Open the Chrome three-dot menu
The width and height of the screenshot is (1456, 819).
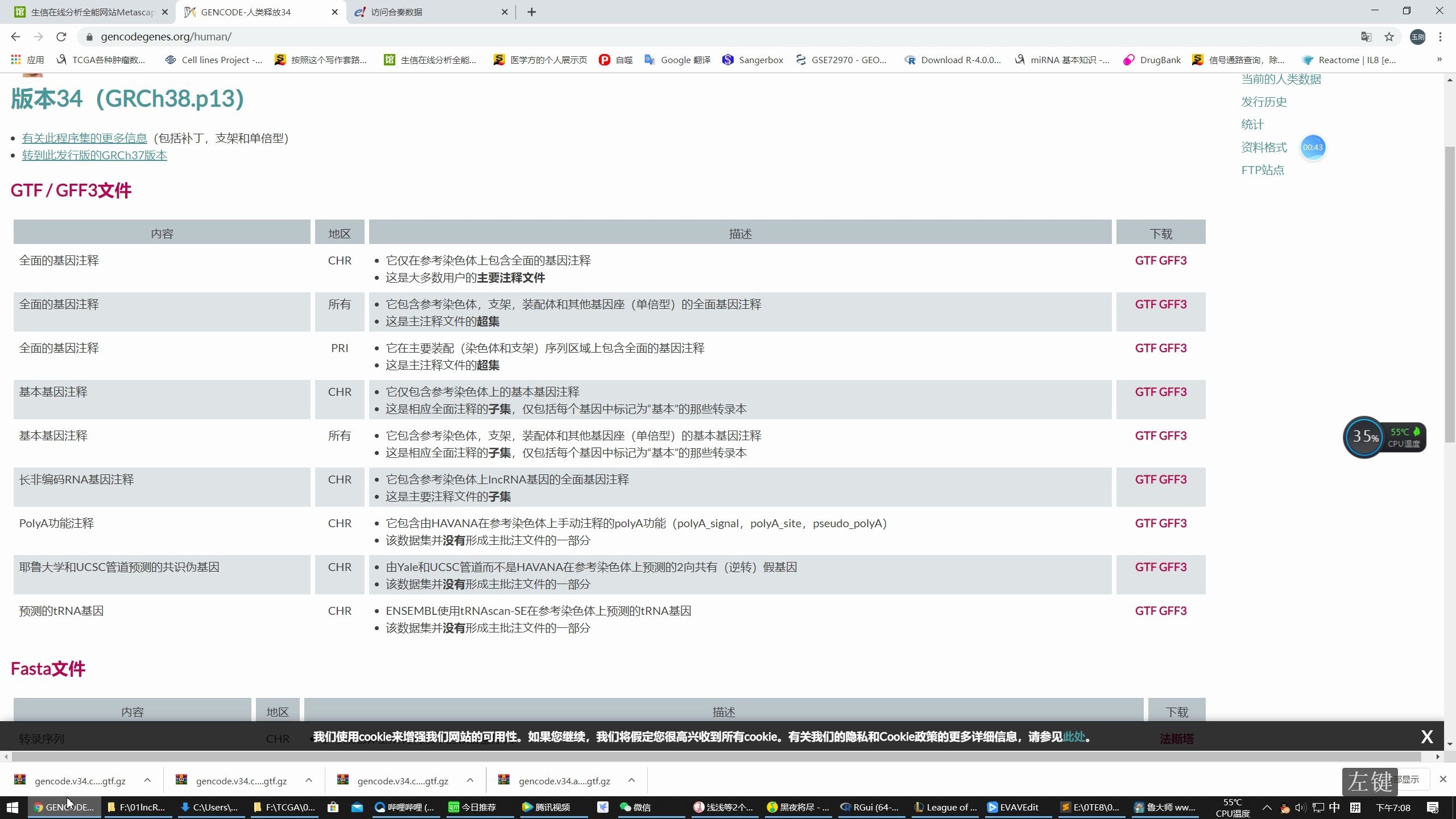1441,36
